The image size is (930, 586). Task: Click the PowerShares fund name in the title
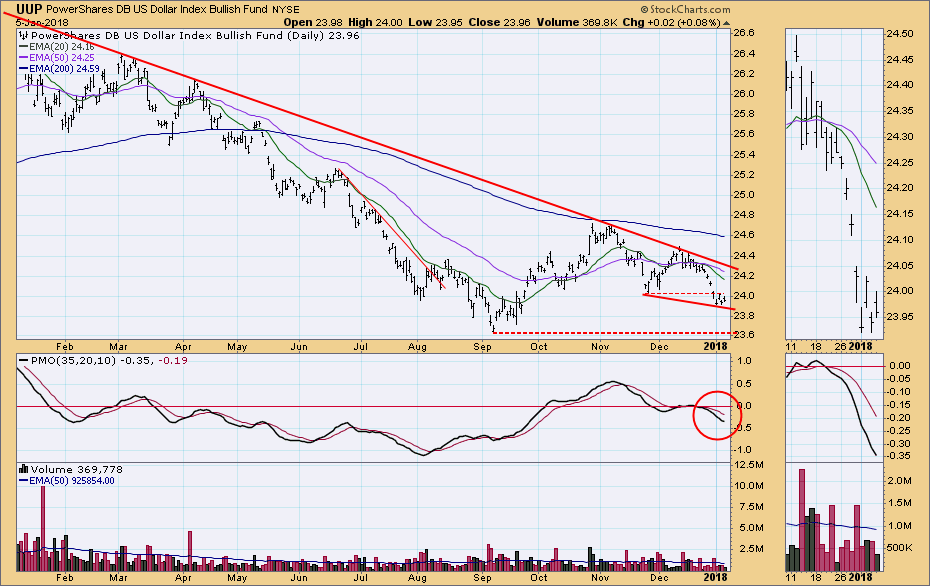(157, 9)
